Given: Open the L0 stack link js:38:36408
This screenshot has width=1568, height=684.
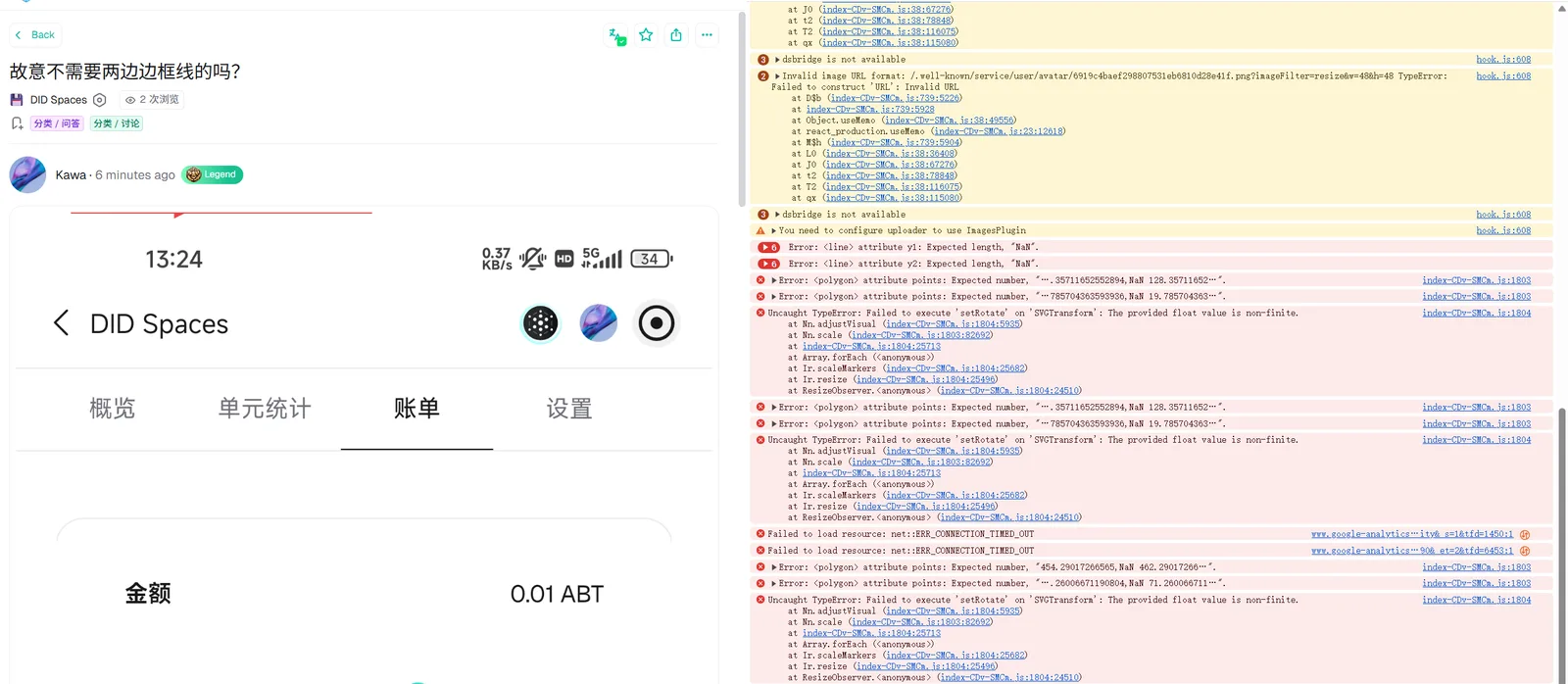Looking at the screenshot, I should point(889,154).
